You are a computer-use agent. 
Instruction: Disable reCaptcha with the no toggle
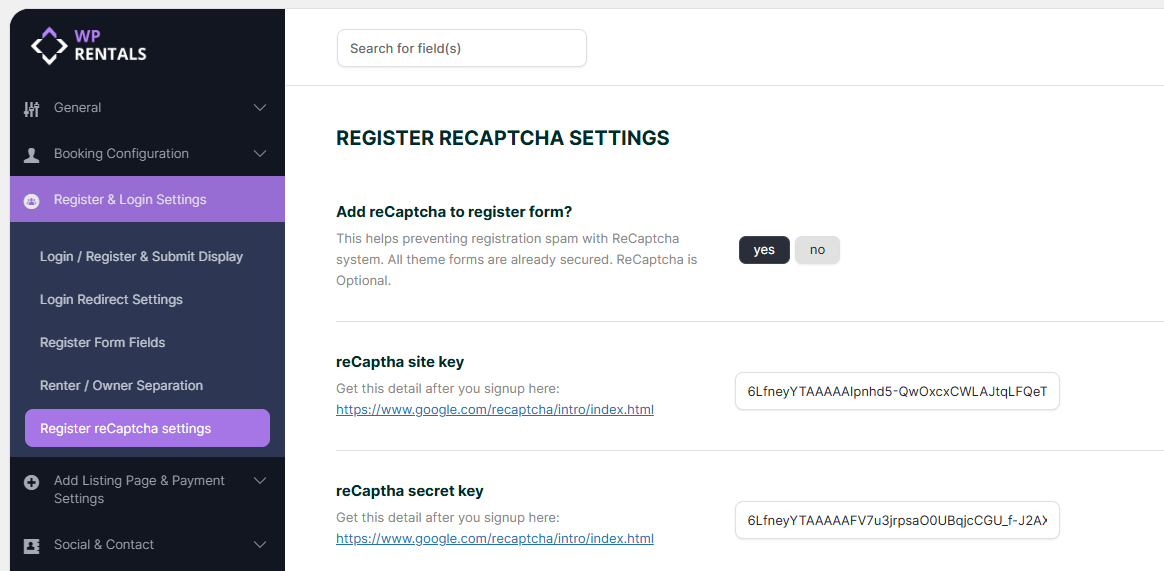[817, 250]
